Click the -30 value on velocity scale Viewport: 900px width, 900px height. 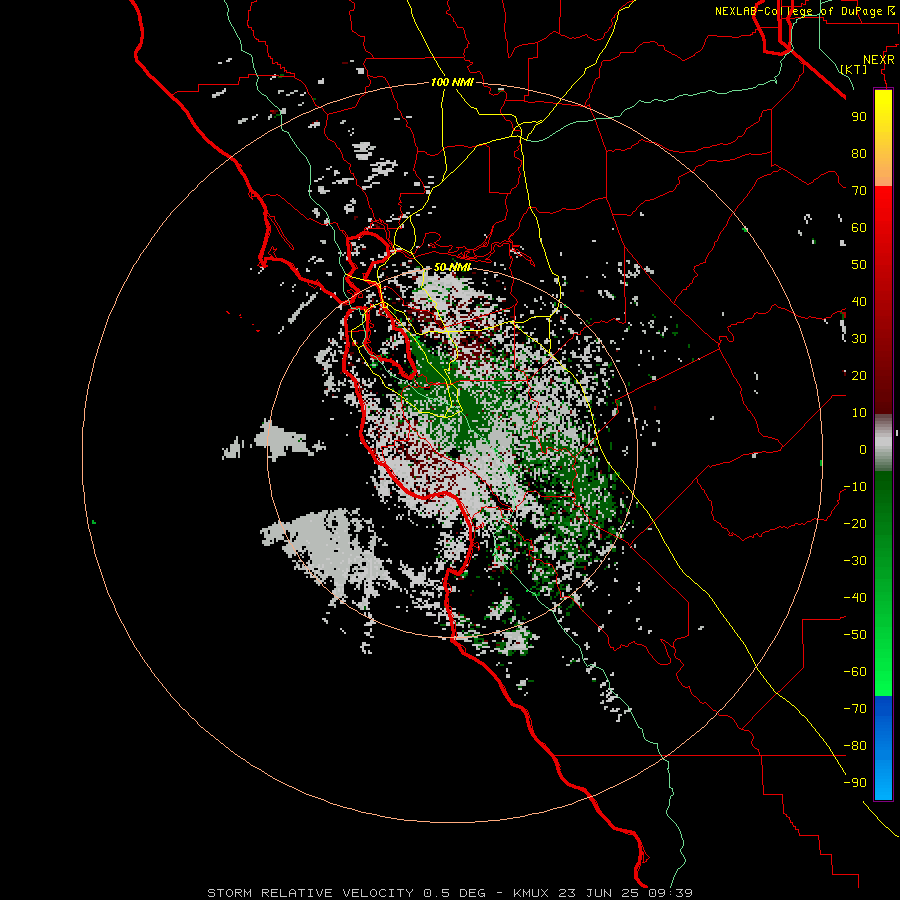click(855, 561)
